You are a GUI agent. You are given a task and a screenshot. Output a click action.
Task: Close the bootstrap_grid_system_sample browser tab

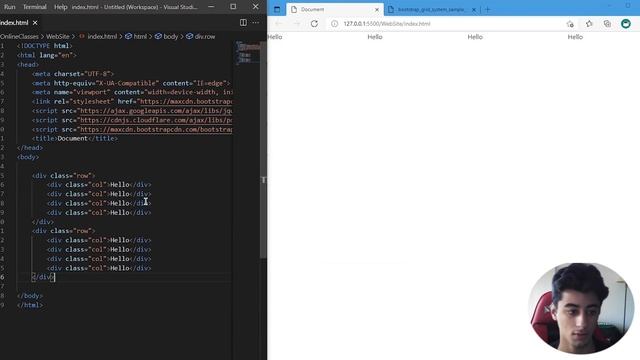click(474, 9)
